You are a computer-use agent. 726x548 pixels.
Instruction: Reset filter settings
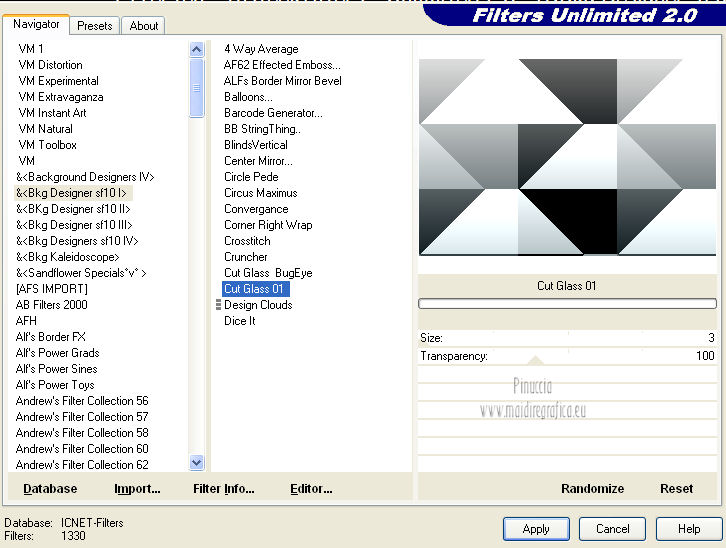676,489
